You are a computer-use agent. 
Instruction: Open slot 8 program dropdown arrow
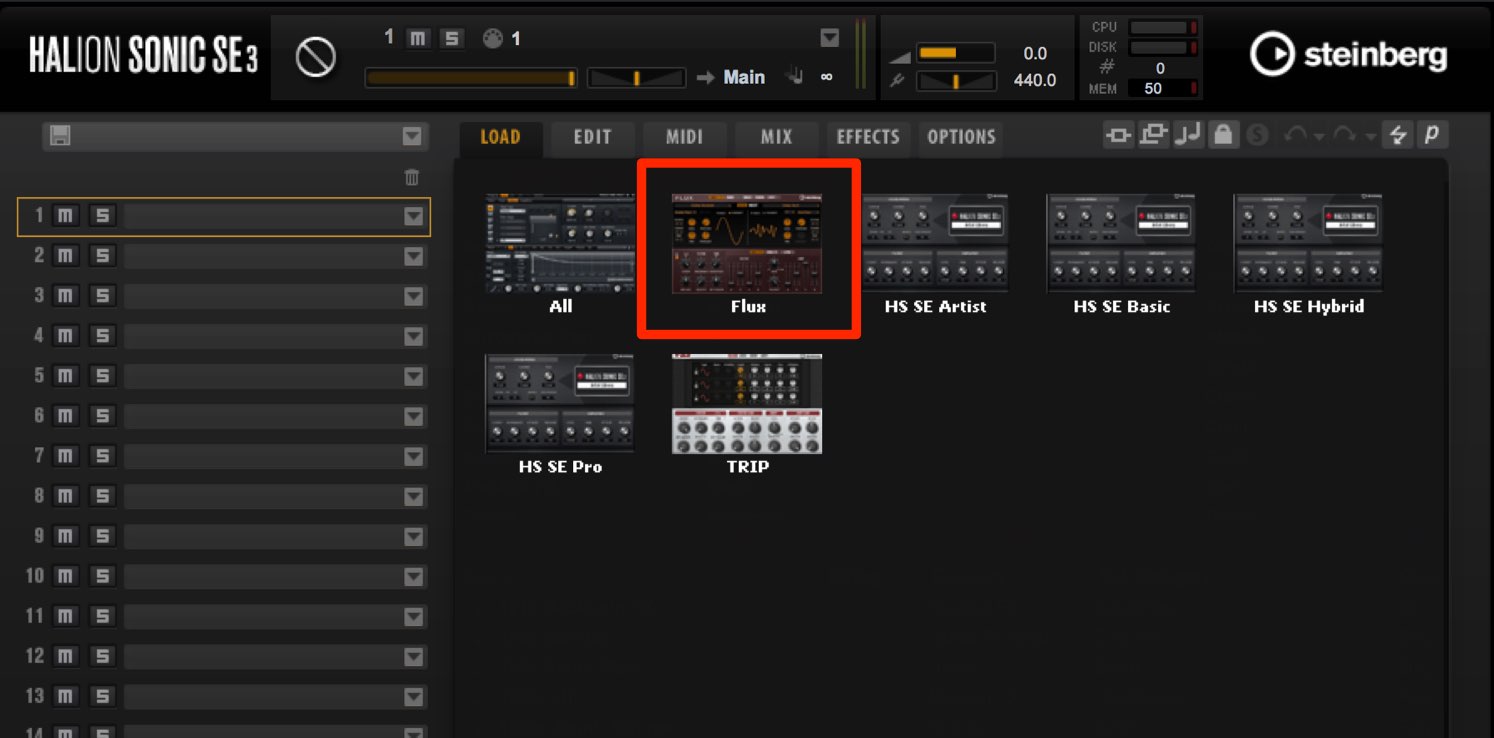pyautogui.click(x=413, y=496)
